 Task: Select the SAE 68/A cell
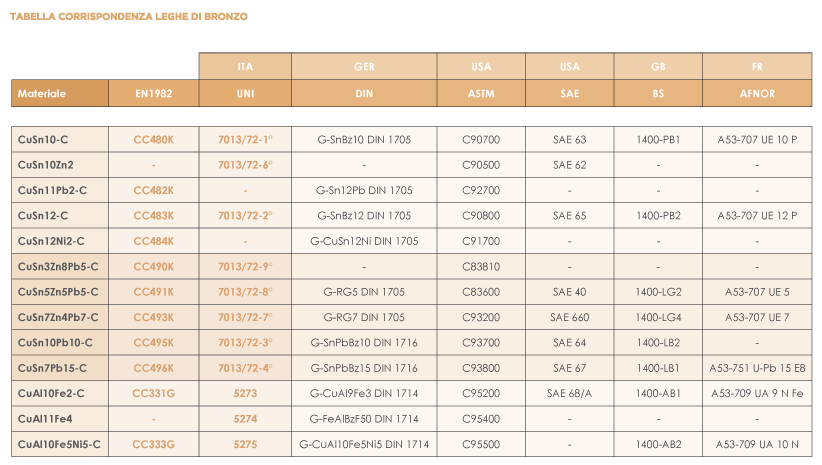570,393
